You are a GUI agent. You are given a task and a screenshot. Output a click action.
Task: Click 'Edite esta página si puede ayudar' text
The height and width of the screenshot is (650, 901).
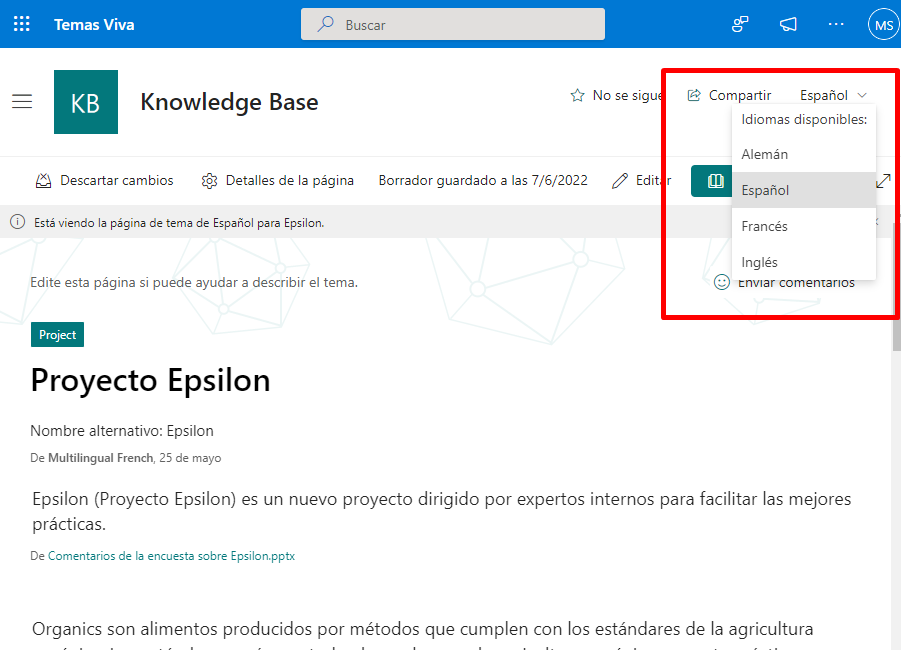pos(194,282)
